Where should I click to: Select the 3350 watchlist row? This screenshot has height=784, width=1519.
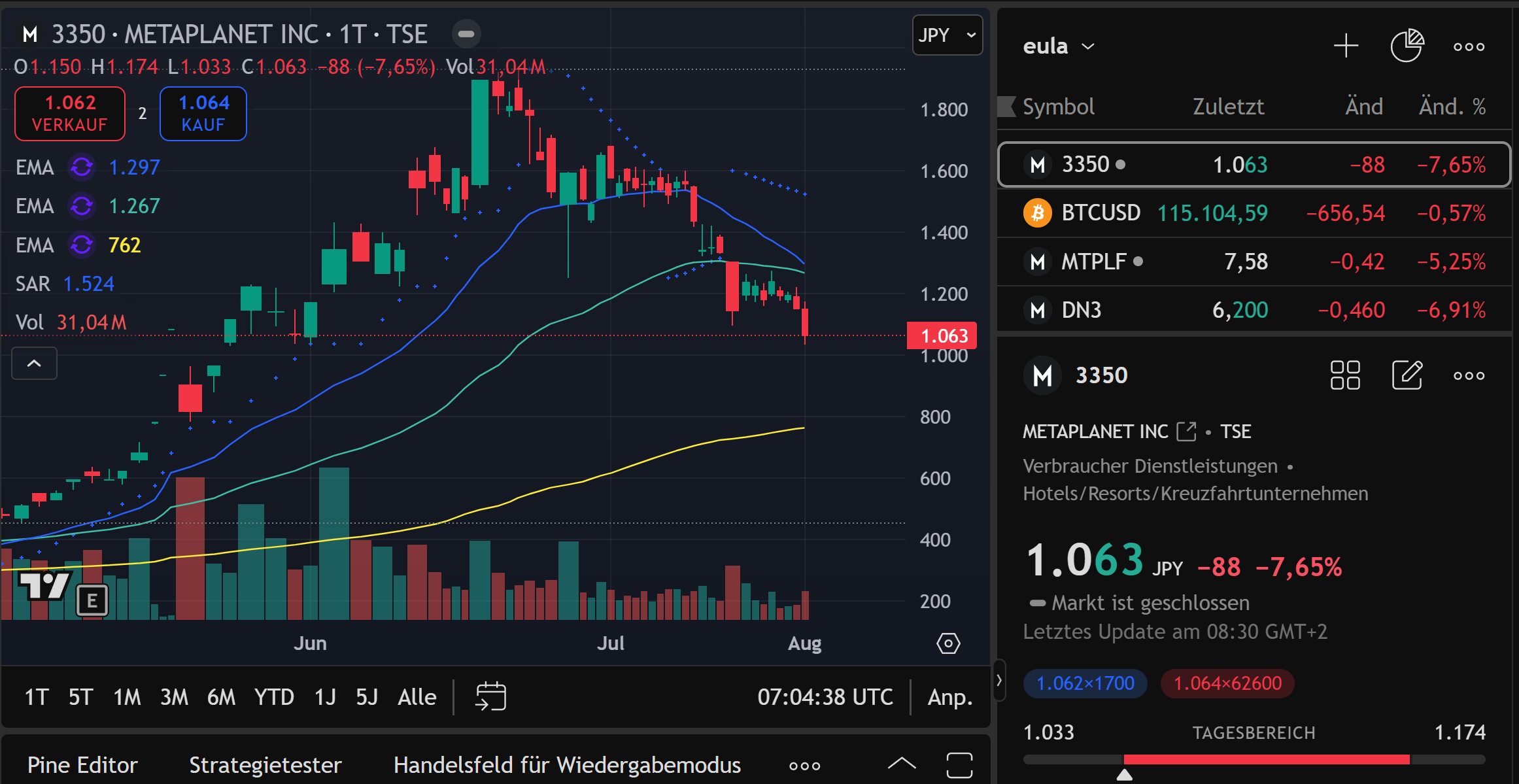pos(1254,164)
